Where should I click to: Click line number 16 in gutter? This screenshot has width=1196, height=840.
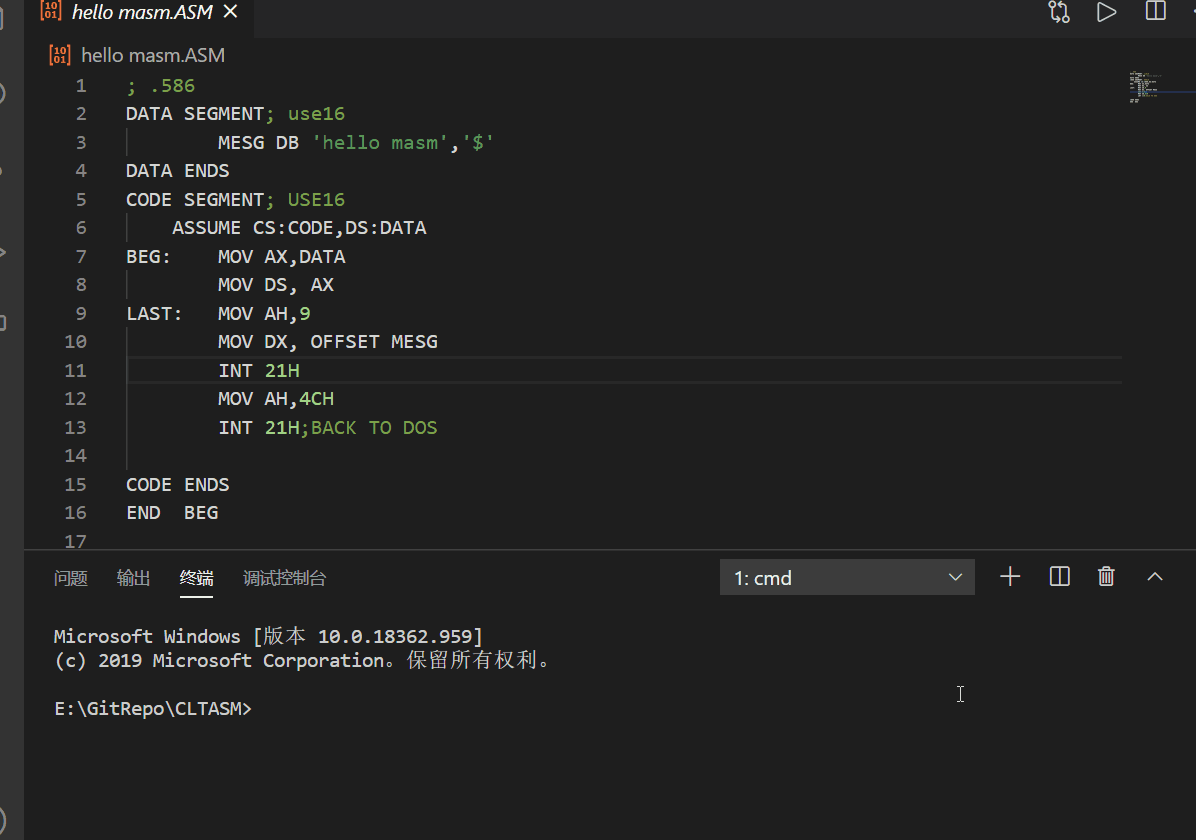tap(76, 513)
